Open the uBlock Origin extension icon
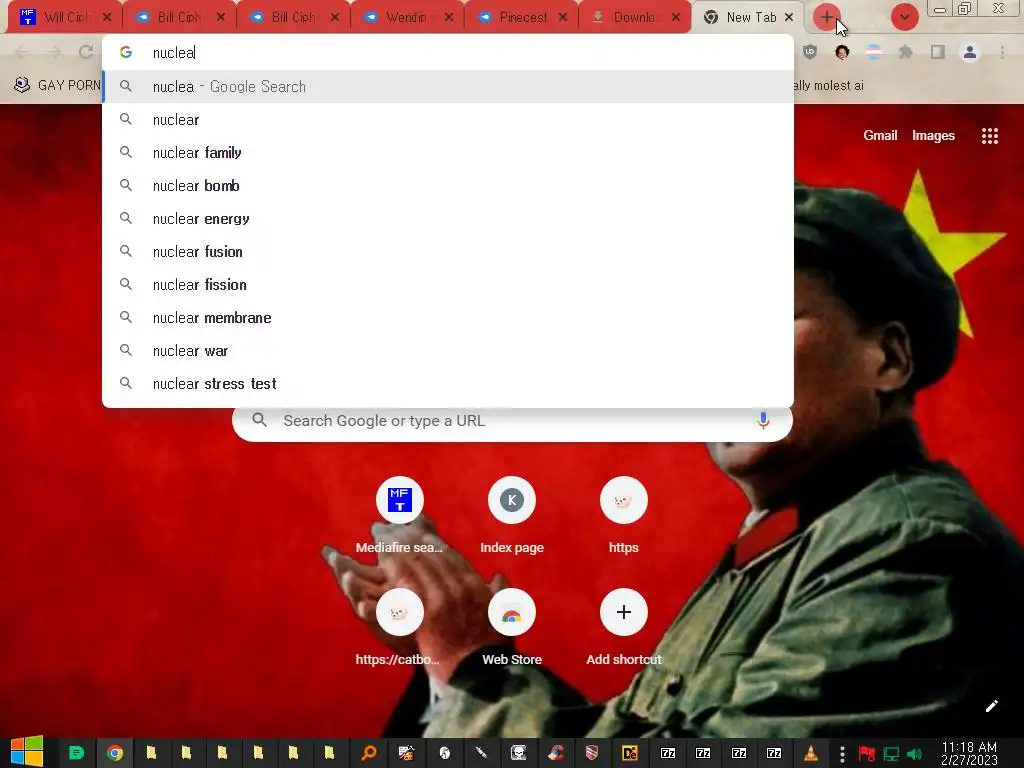This screenshot has height=768, width=1024. point(810,52)
